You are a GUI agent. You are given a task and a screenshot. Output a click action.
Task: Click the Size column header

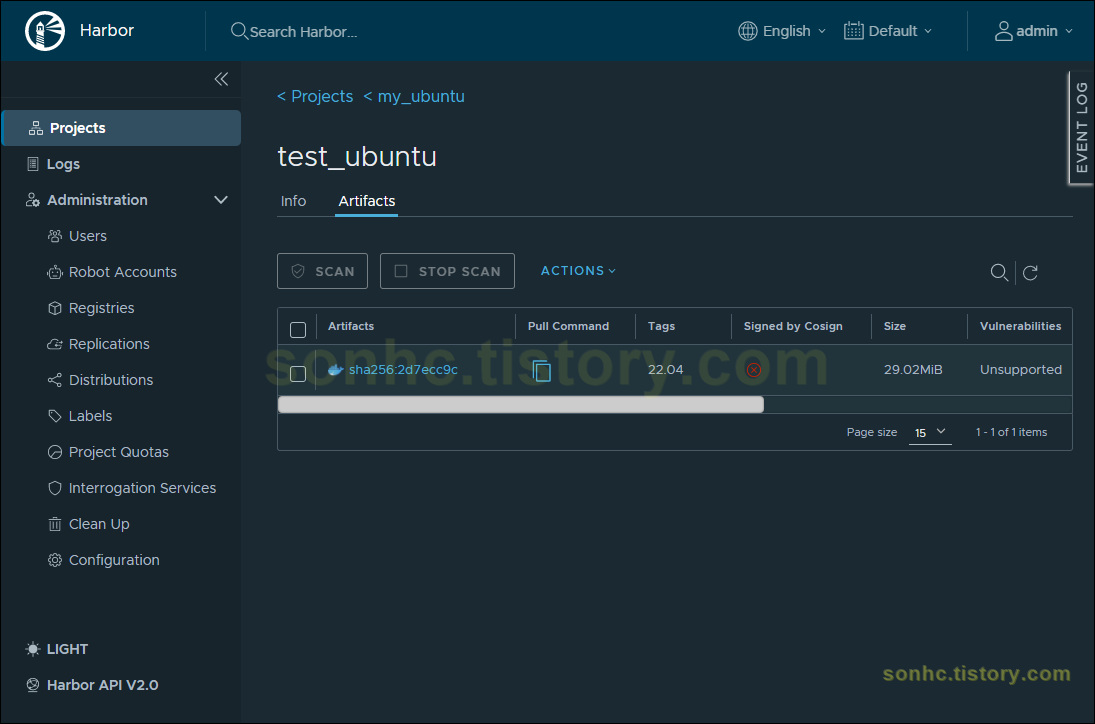click(894, 326)
